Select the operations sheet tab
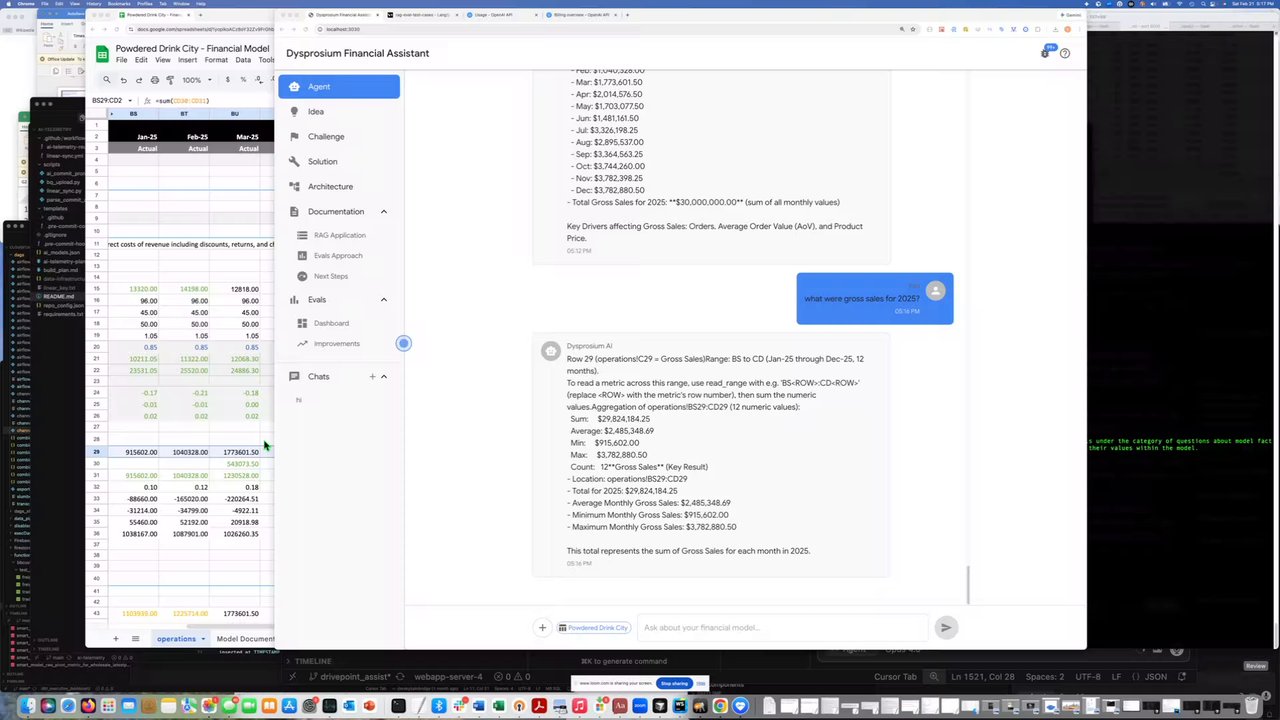The height and width of the screenshot is (720, 1280). pos(176,639)
